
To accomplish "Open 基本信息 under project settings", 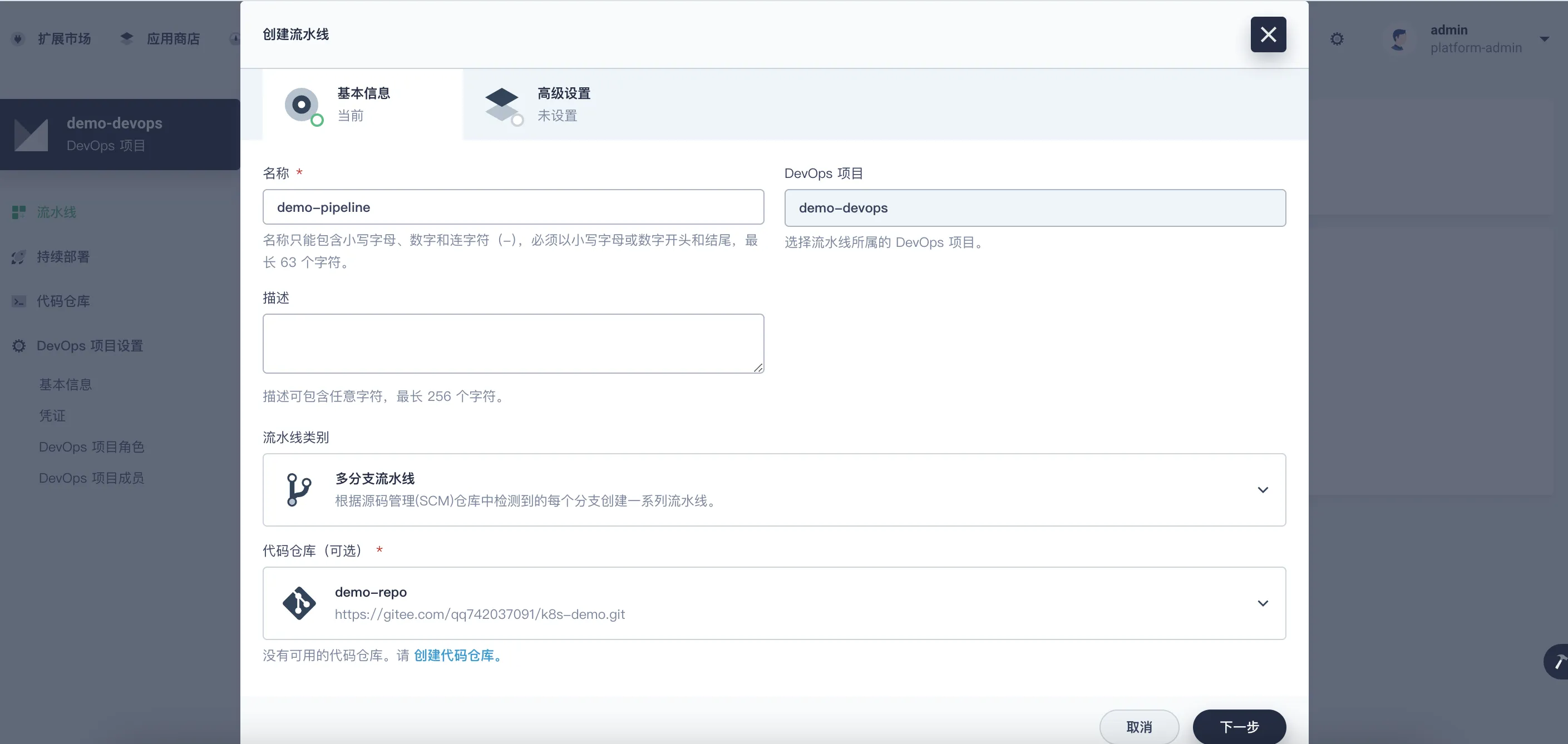I will point(65,384).
